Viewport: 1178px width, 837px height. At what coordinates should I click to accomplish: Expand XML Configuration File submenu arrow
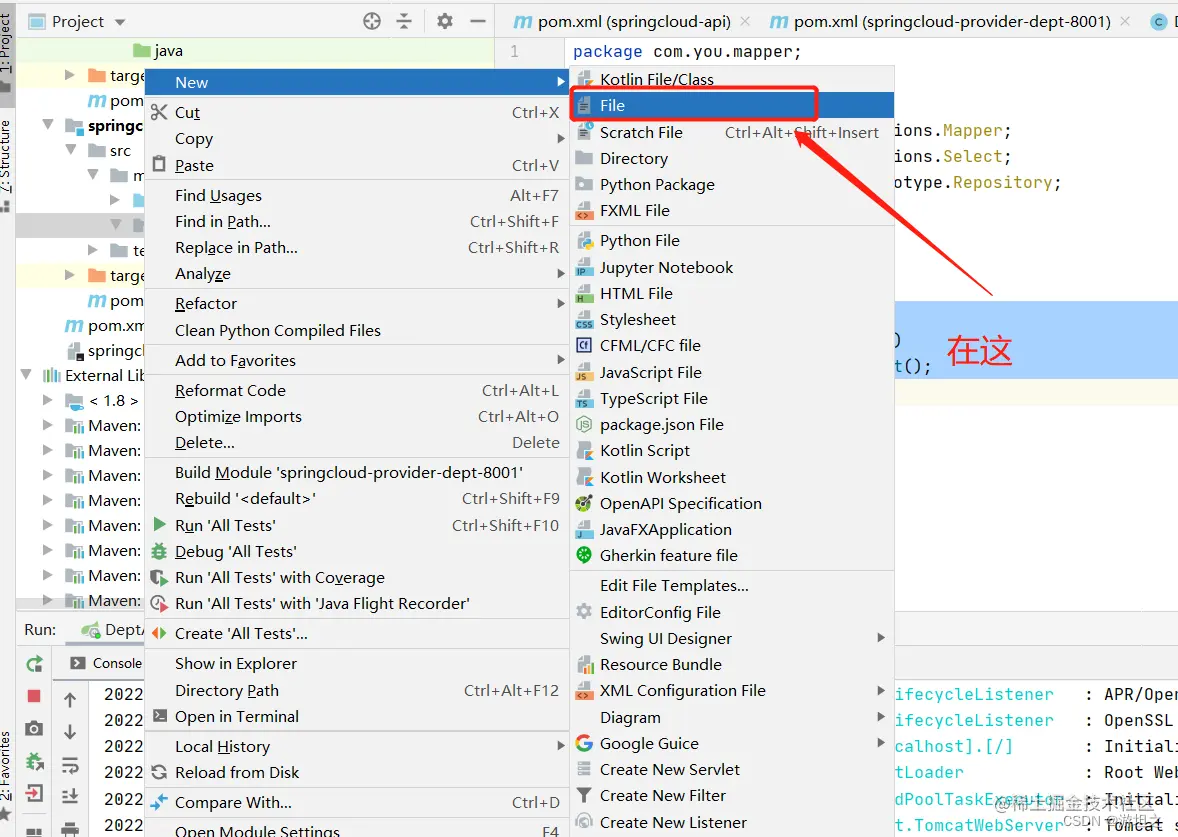click(880, 690)
